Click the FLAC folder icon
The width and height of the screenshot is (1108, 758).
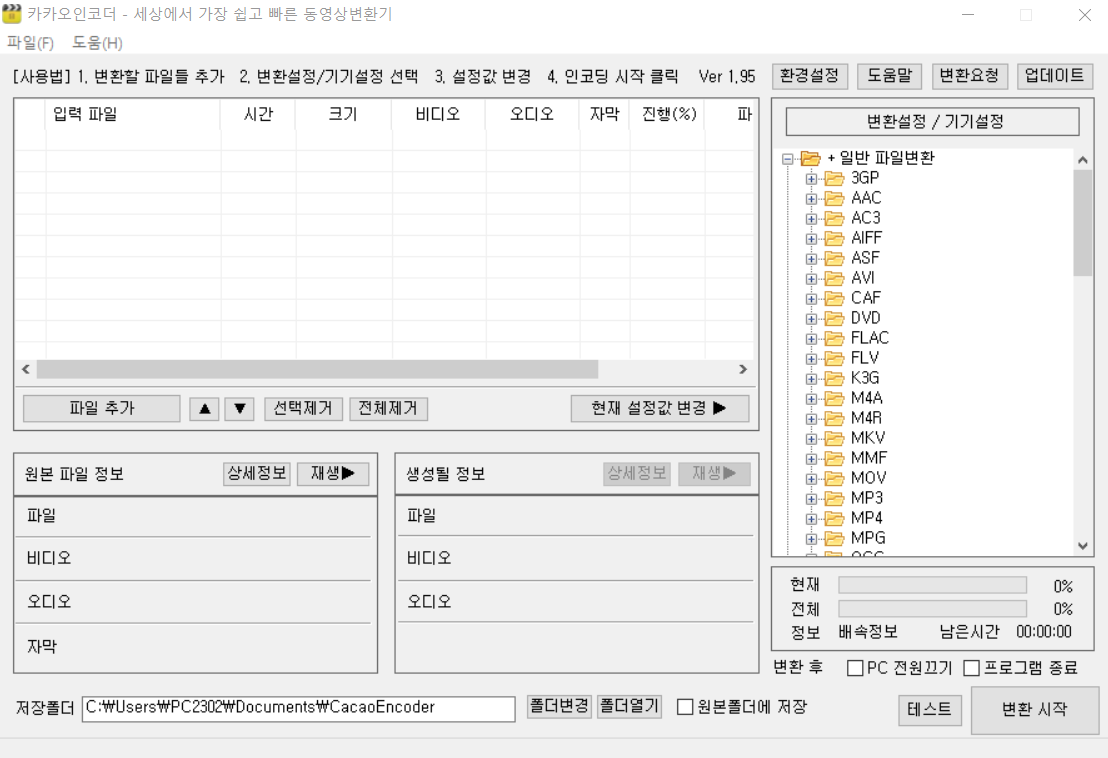click(x=835, y=338)
